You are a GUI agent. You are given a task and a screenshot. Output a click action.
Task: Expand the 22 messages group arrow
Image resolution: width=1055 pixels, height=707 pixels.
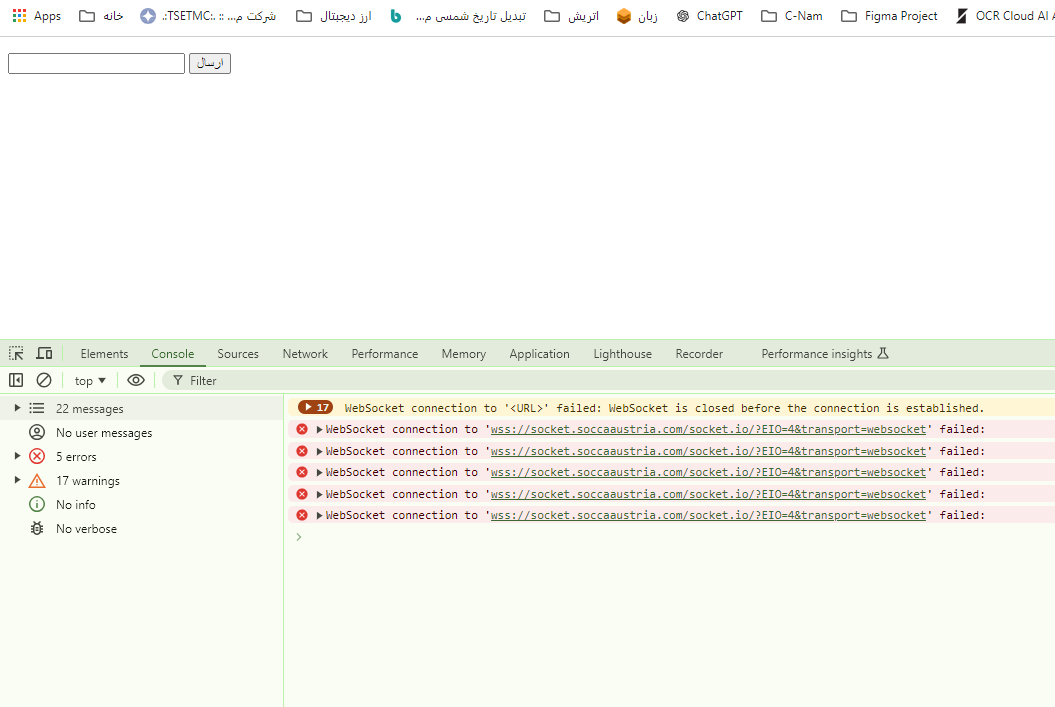(17, 408)
